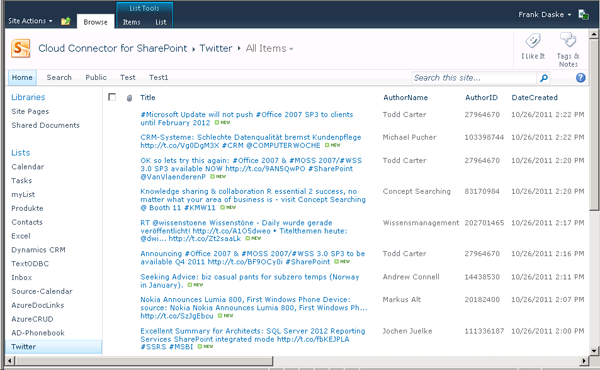Screen dimensions: 600x370
Task: Sort by the AuthorID column header
Action: pyautogui.click(x=481, y=98)
